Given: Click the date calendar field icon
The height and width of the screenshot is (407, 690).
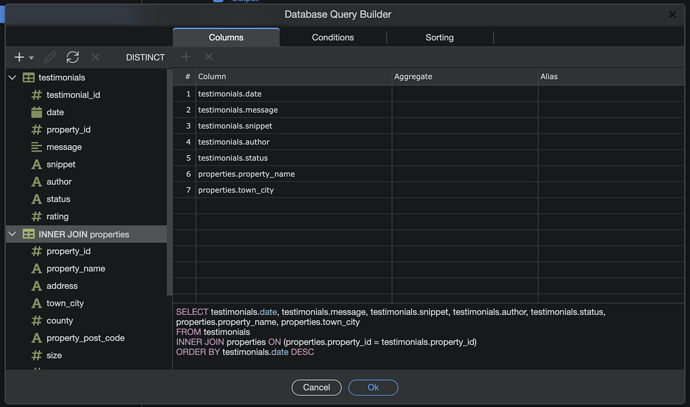Looking at the screenshot, I should pyautogui.click(x=37, y=112).
